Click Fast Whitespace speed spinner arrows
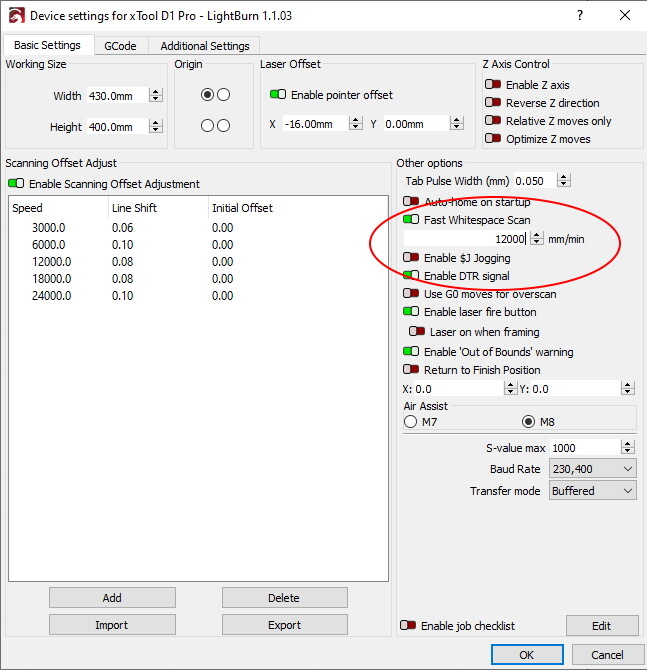The image size is (647, 670). pos(537,238)
